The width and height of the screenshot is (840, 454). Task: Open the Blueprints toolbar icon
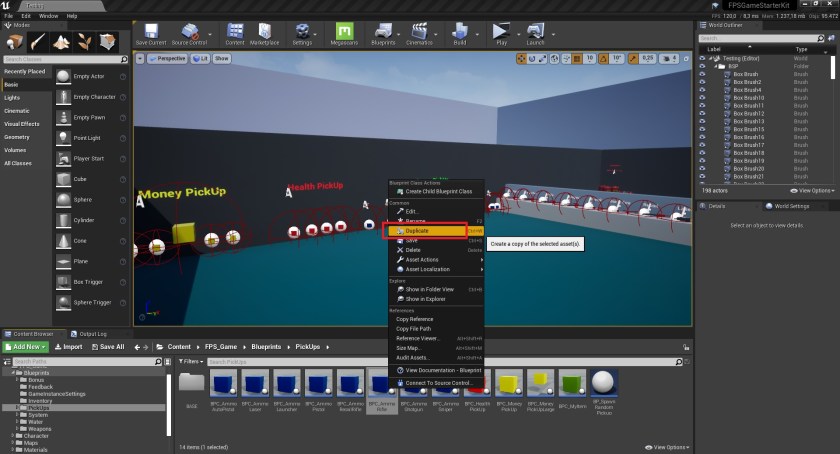(x=384, y=33)
